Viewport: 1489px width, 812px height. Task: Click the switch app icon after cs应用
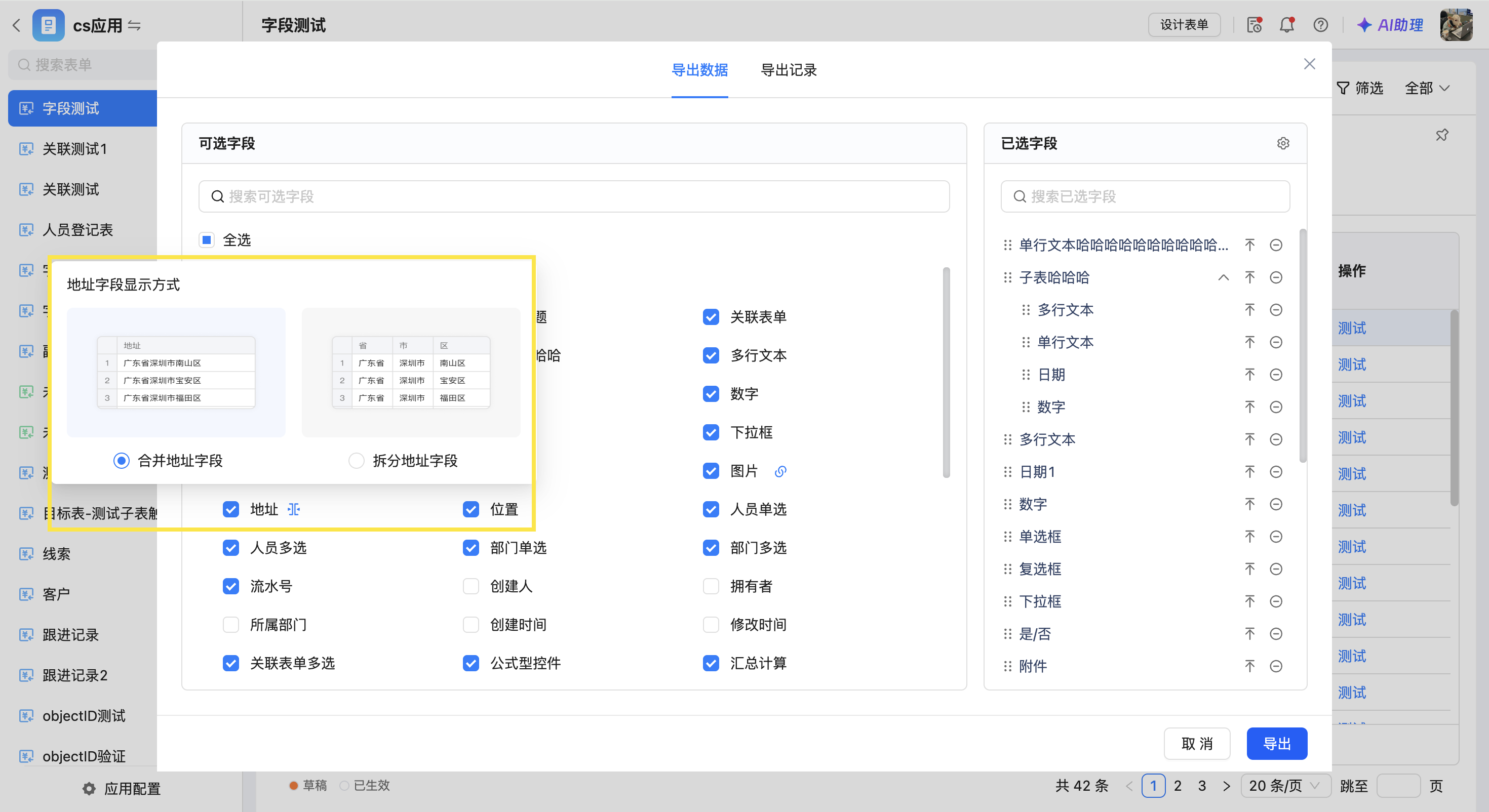(134, 25)
